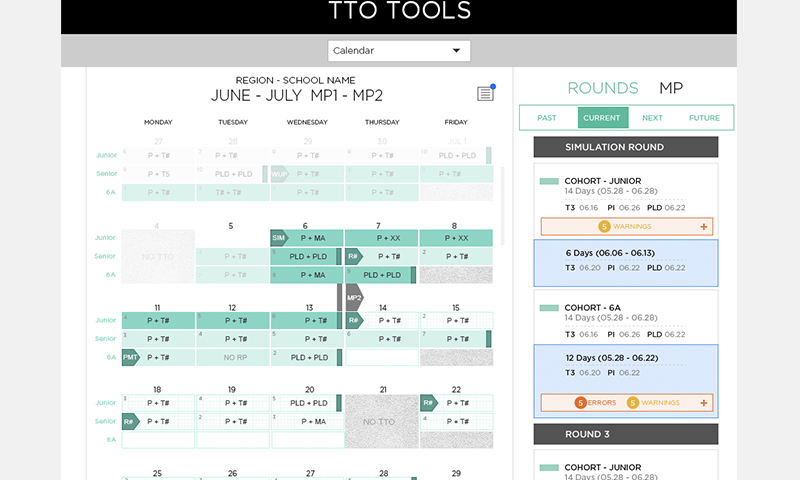This screenshot has width=800, height=480.
Task: Click the MP2 marker before day 14
Action: point(355,297)
